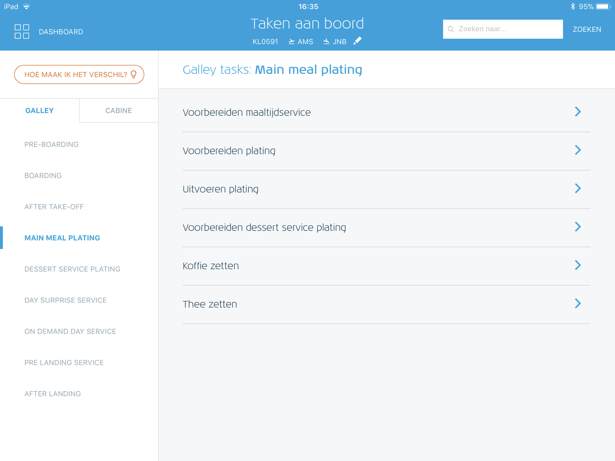Select Dessert Service Plating in sidebar
Viewport: 615px width, 461px height.
(73, 269)
